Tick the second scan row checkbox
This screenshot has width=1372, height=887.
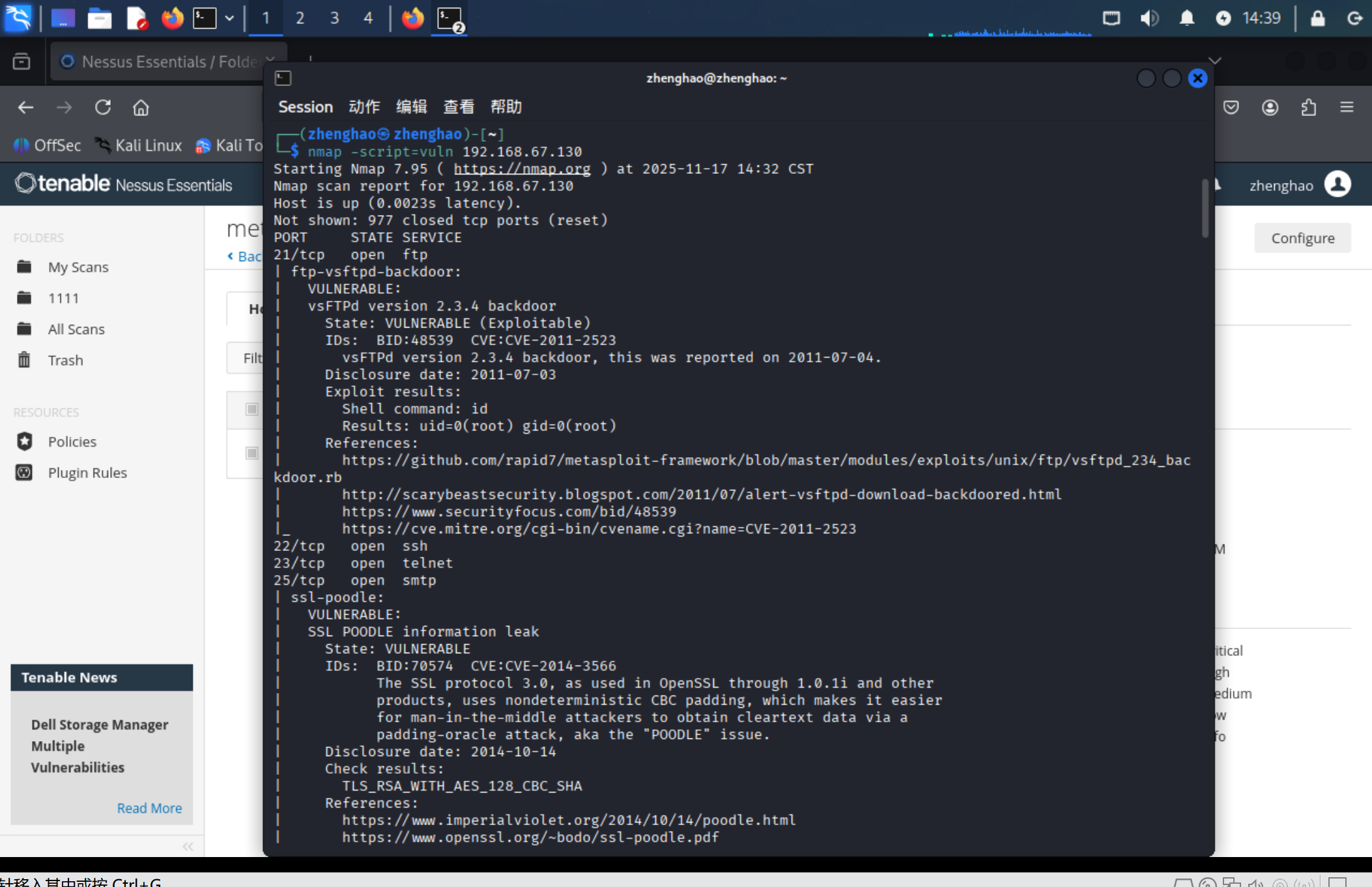point(251,453)
